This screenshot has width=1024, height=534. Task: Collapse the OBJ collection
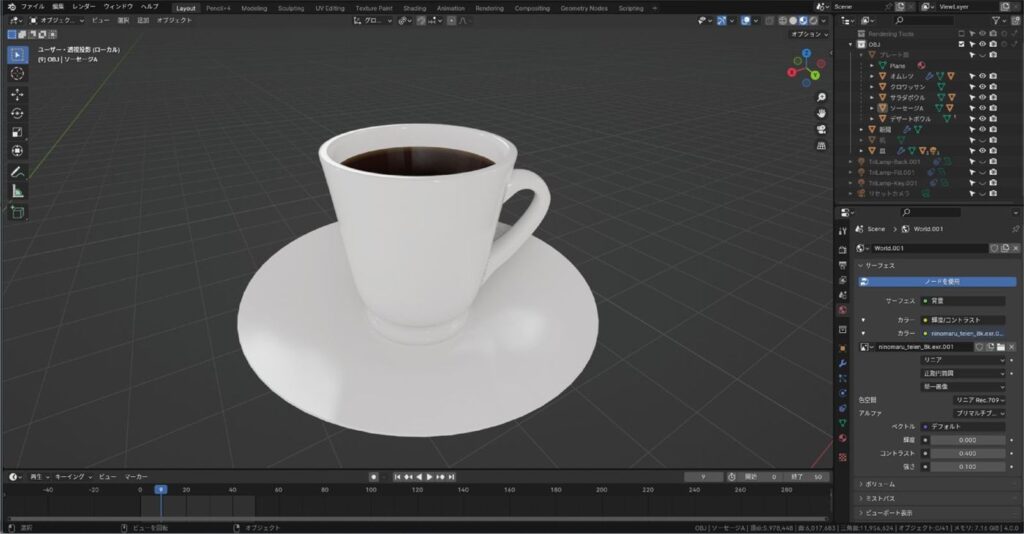[x=851, y=44]
